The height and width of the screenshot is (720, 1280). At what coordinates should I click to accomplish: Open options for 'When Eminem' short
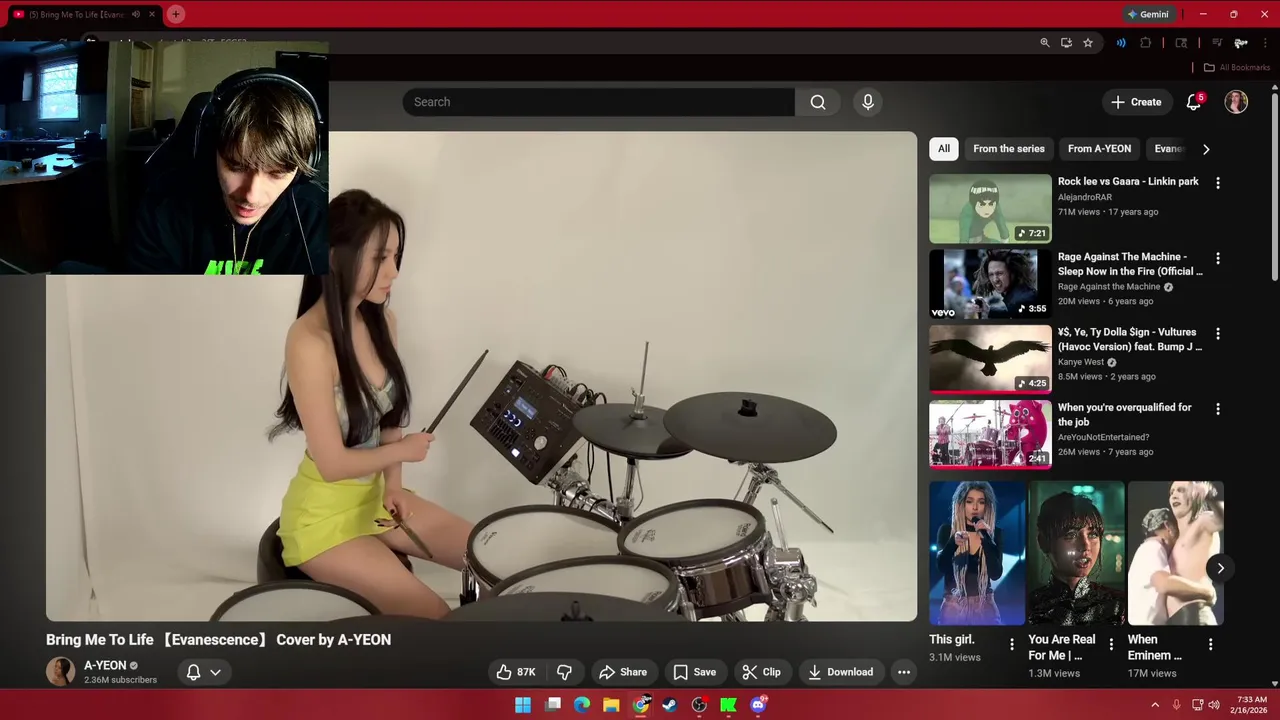pos(1210,645)
